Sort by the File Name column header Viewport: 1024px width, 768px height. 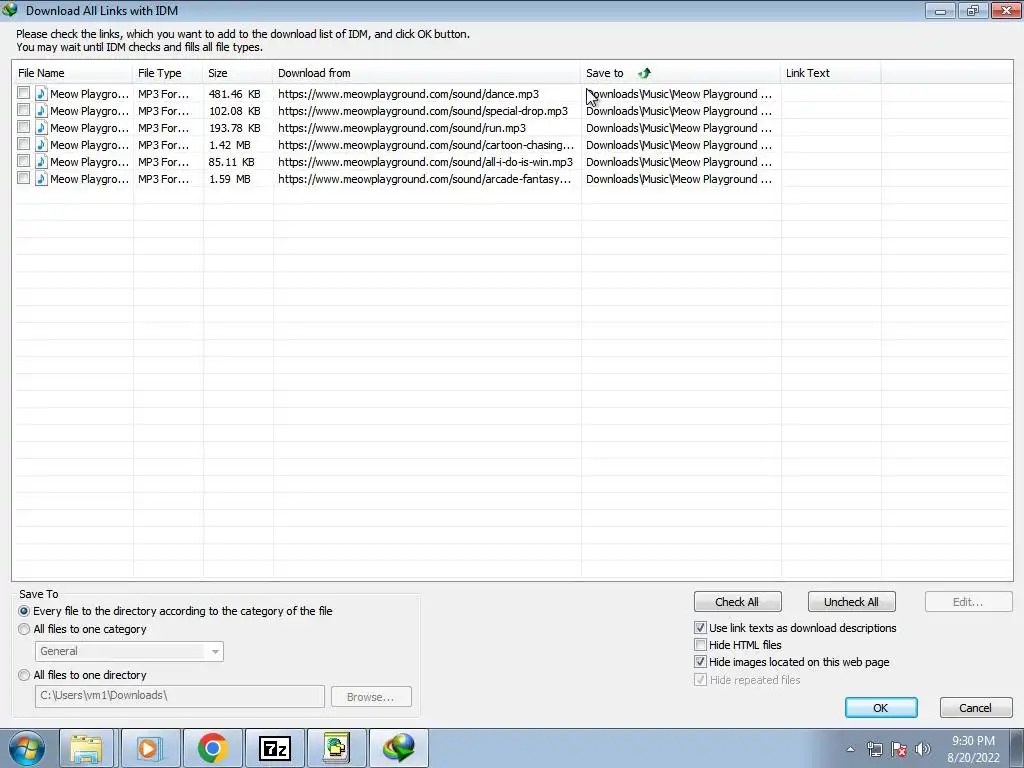pos(72,73)
